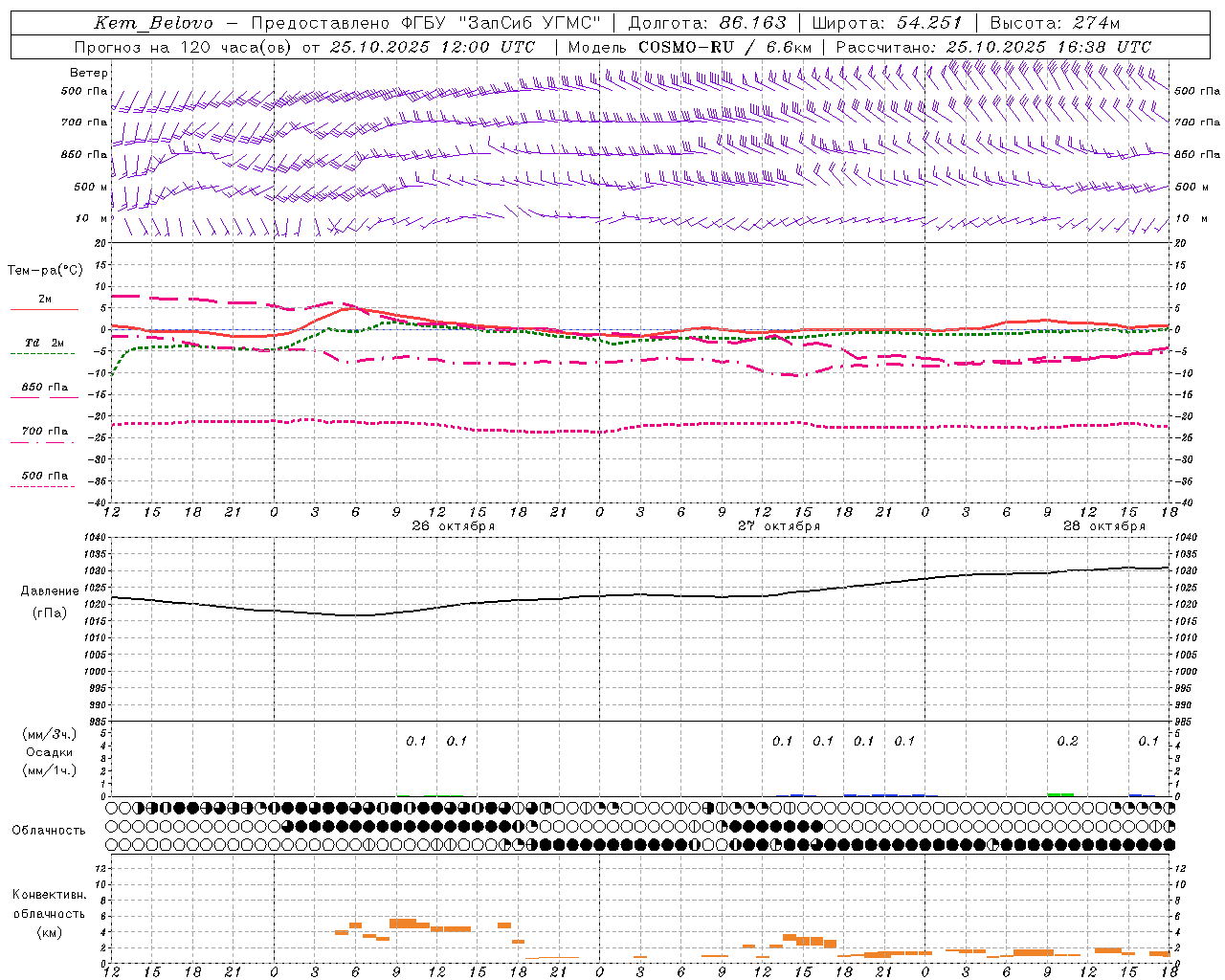
Task: Click the Тем-ра(°C) panel label
Action: click(x=44, y=271)
